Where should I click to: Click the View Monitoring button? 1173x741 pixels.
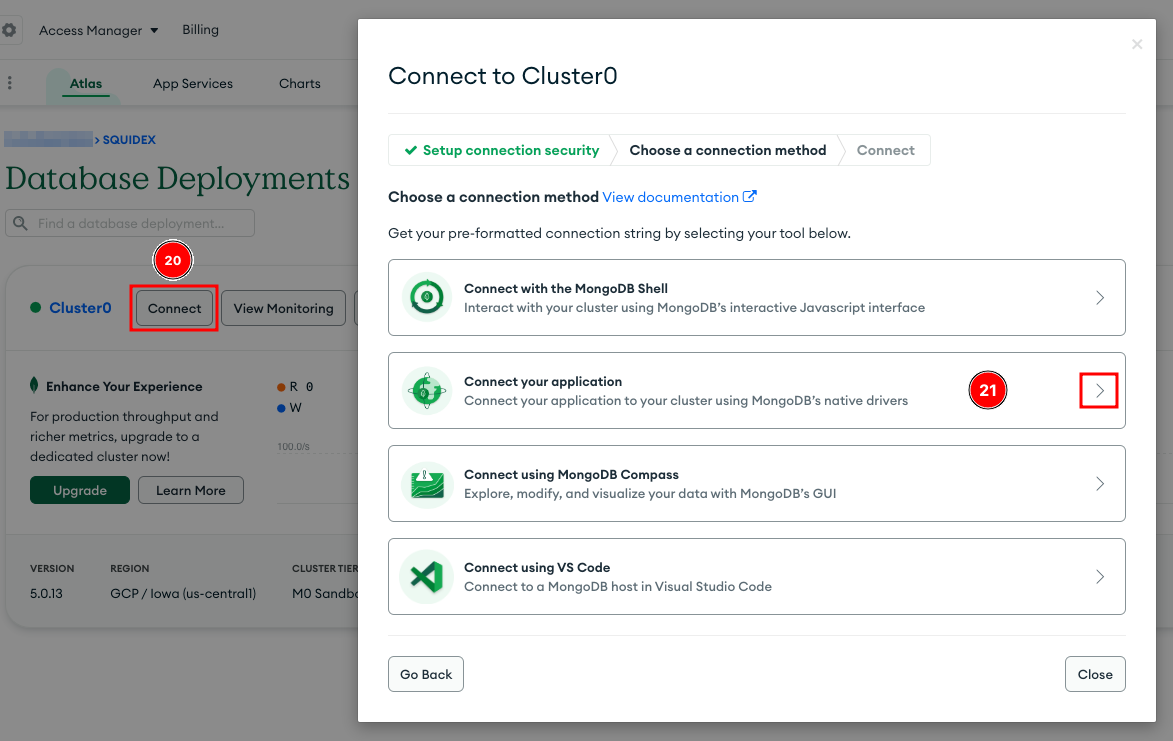click(284, 308)
